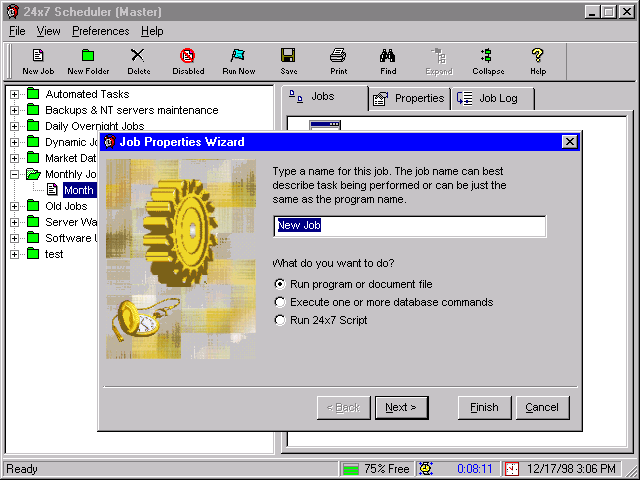Screen dimensions: 640x480
Task: Click the red calendar icon in status bar
Action: click(512, 469)
